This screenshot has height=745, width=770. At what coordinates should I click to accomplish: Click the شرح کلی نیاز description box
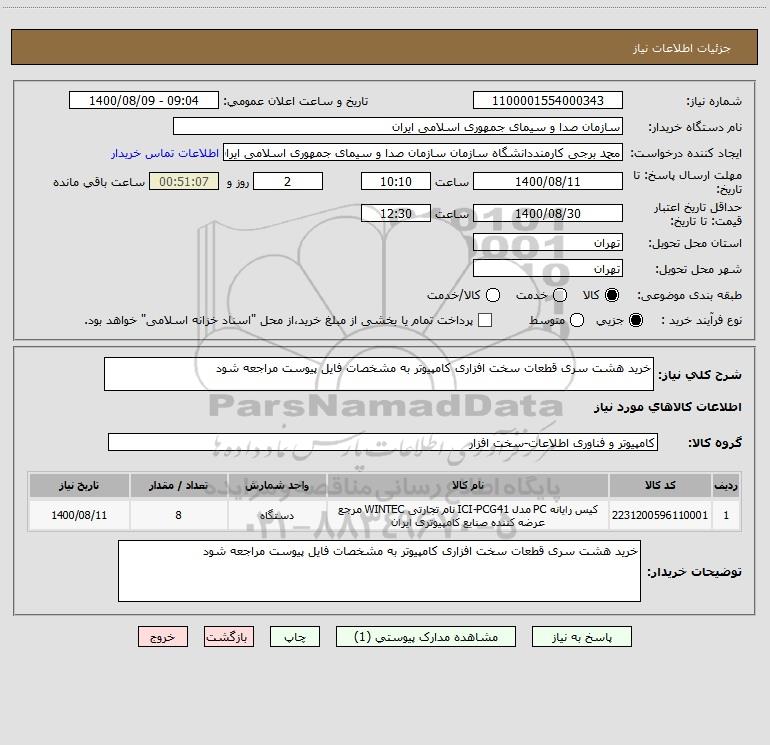pyautogui.click(x=379, y=374)
